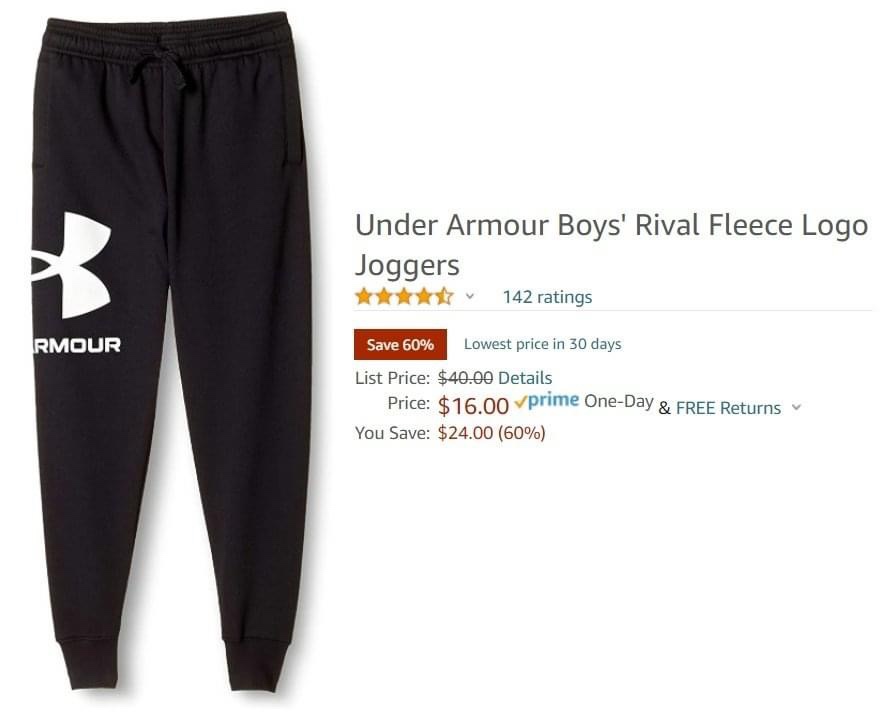Click the $24.00 (60%) savings amount
This screenshot has width=885, height=718.
pyautogui.click(x=492, y=433)
